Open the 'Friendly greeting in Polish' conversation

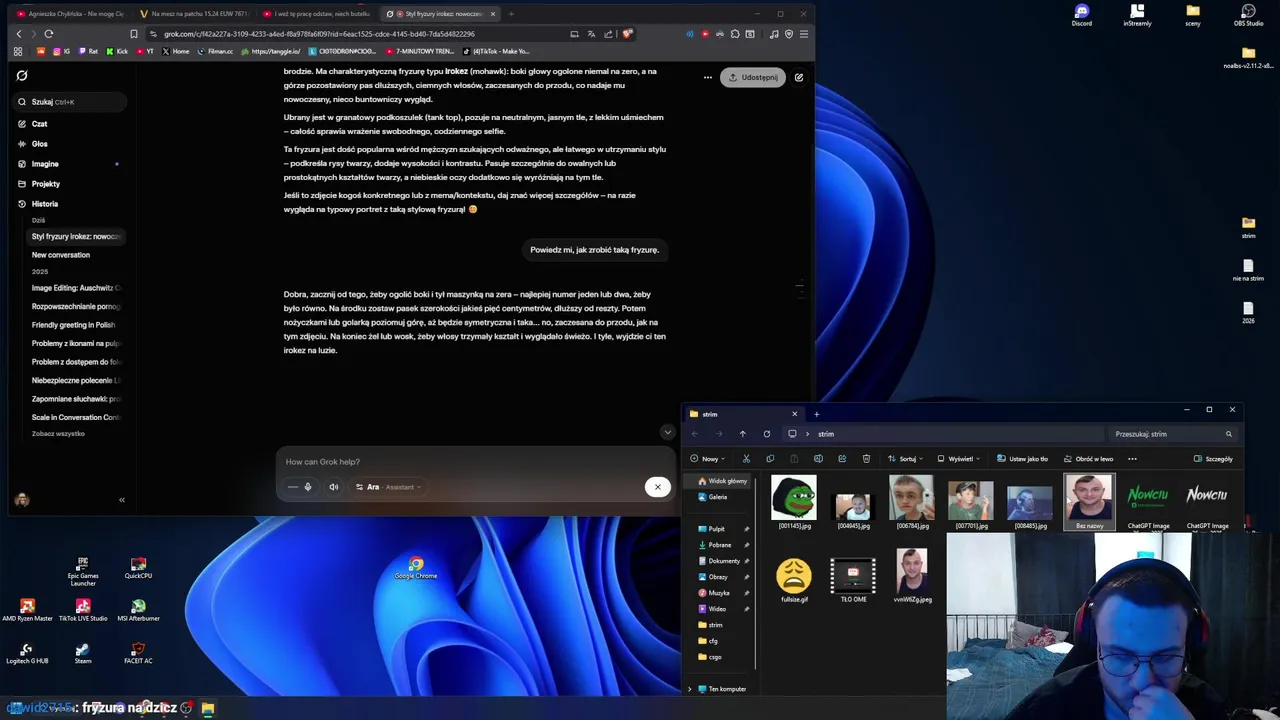[75, 325]
